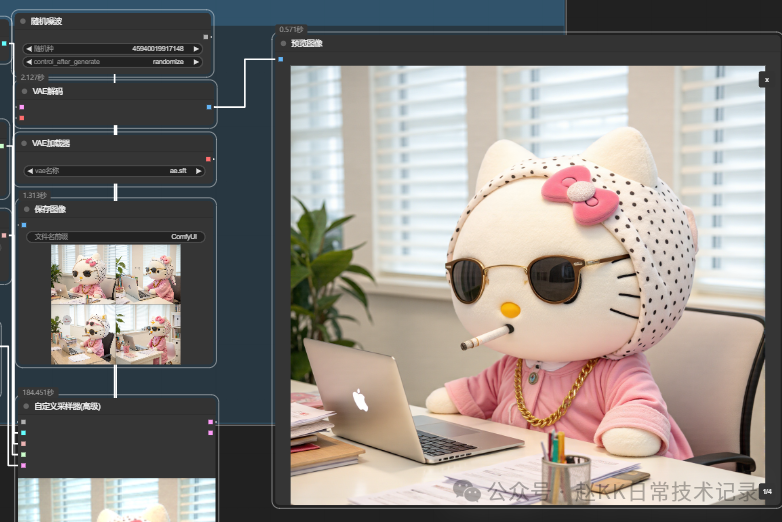
Task: Click the 1/4 image counter in preview
Action: [767, 492]
